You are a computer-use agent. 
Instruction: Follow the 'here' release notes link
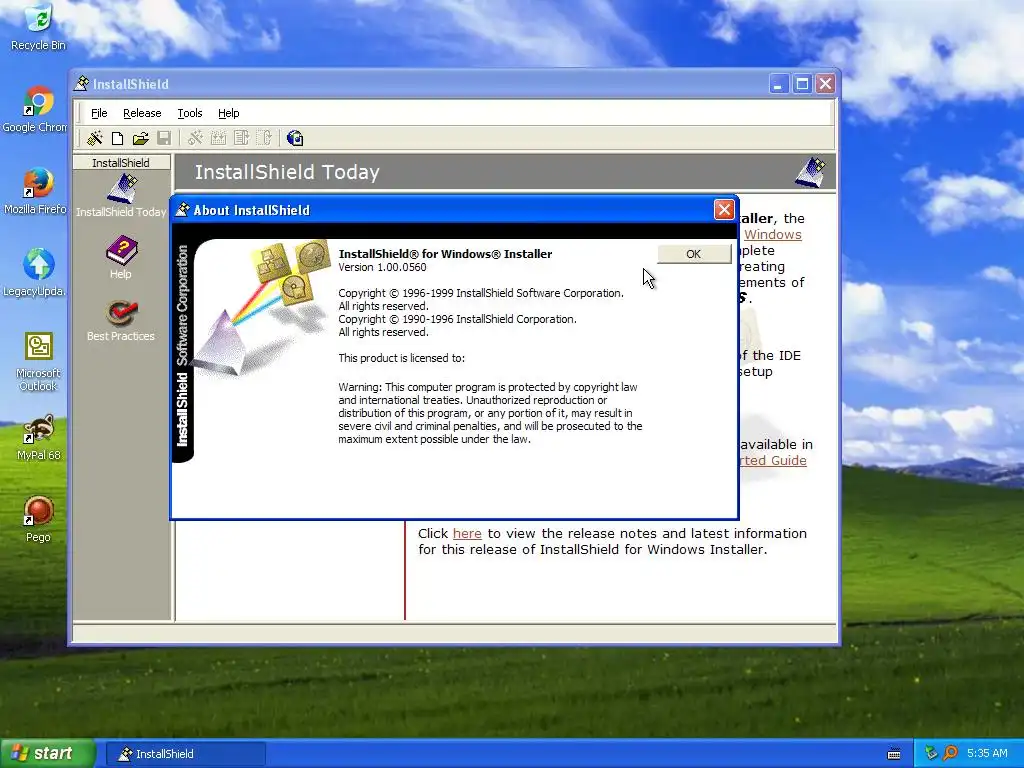coord(467,534)
